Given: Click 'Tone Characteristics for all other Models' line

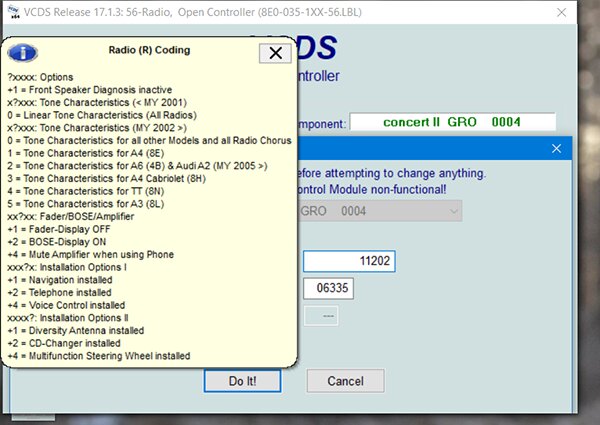Looking at the screenshot, I should [x=149, y=140].
